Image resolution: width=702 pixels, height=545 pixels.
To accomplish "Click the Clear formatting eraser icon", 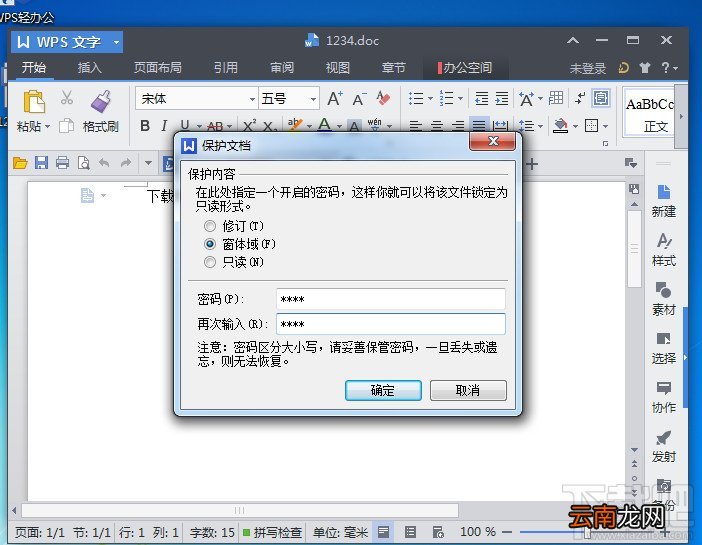I will tap(383, 99).
